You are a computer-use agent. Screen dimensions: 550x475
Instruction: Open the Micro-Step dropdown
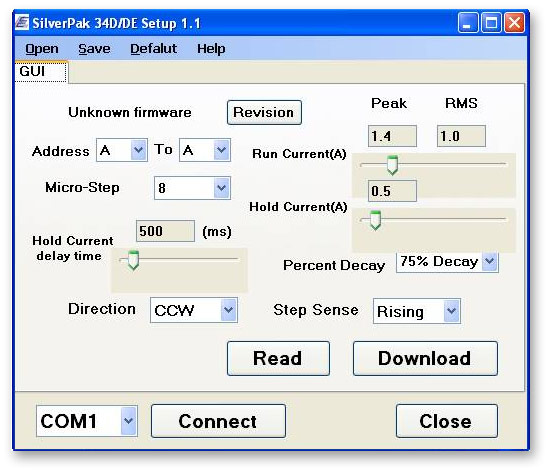192,188
